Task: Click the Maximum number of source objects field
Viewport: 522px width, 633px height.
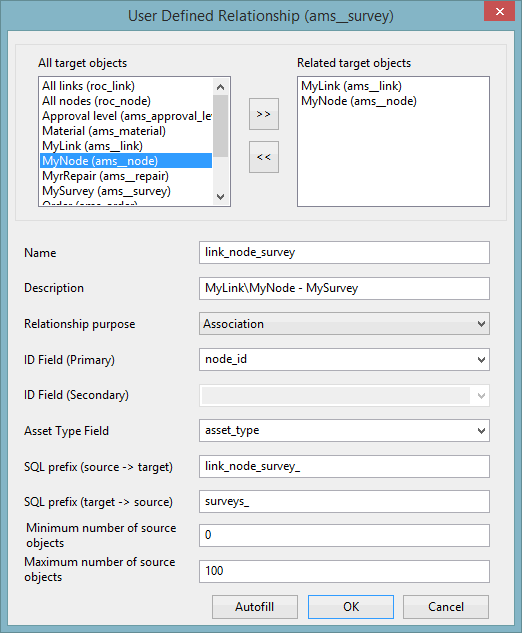Action: tap(344, 571)
